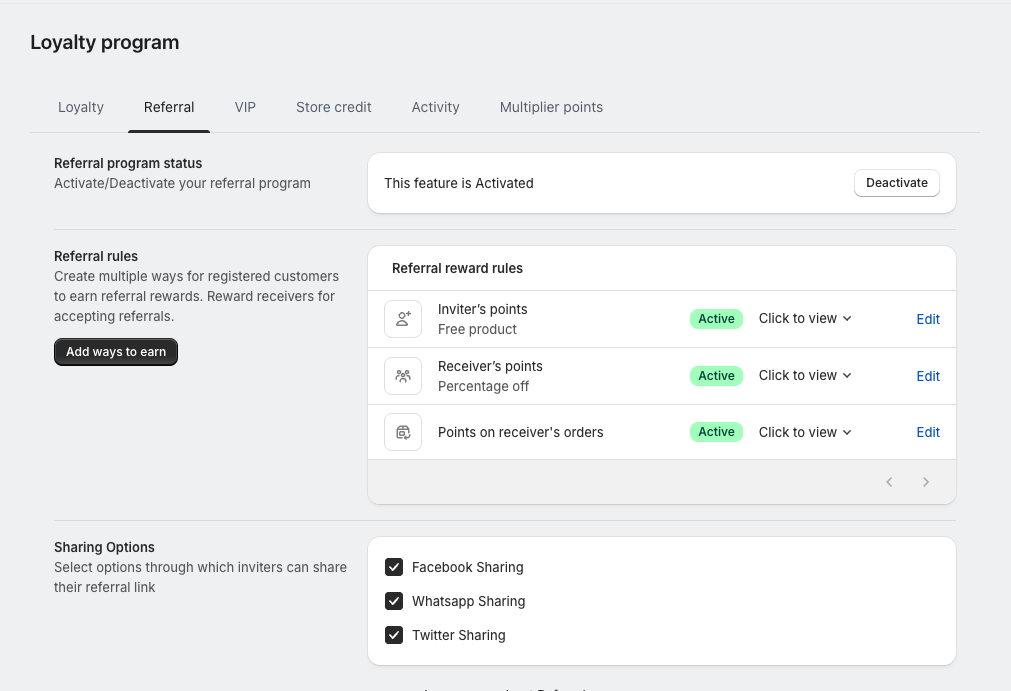Expand Click to view for Receiver's points
Screen dimensions: 1011x691
point(805,375)
